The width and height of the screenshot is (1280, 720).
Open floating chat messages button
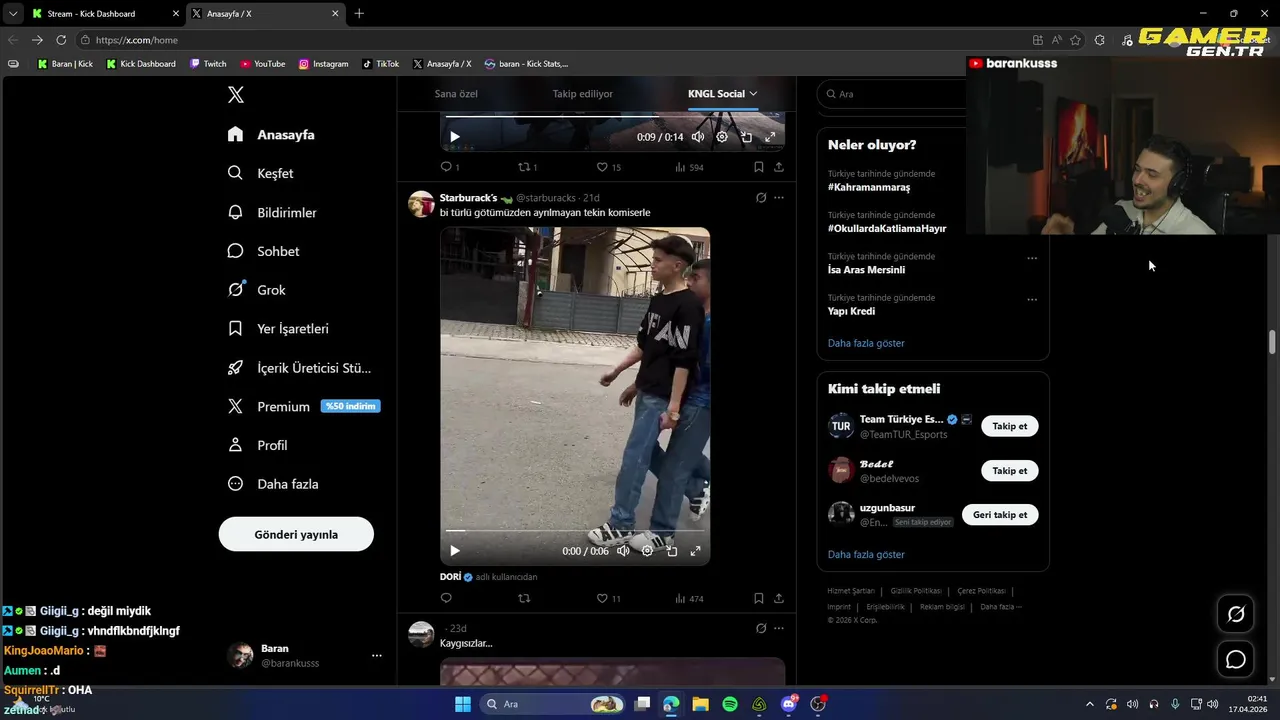point(1236,659)
